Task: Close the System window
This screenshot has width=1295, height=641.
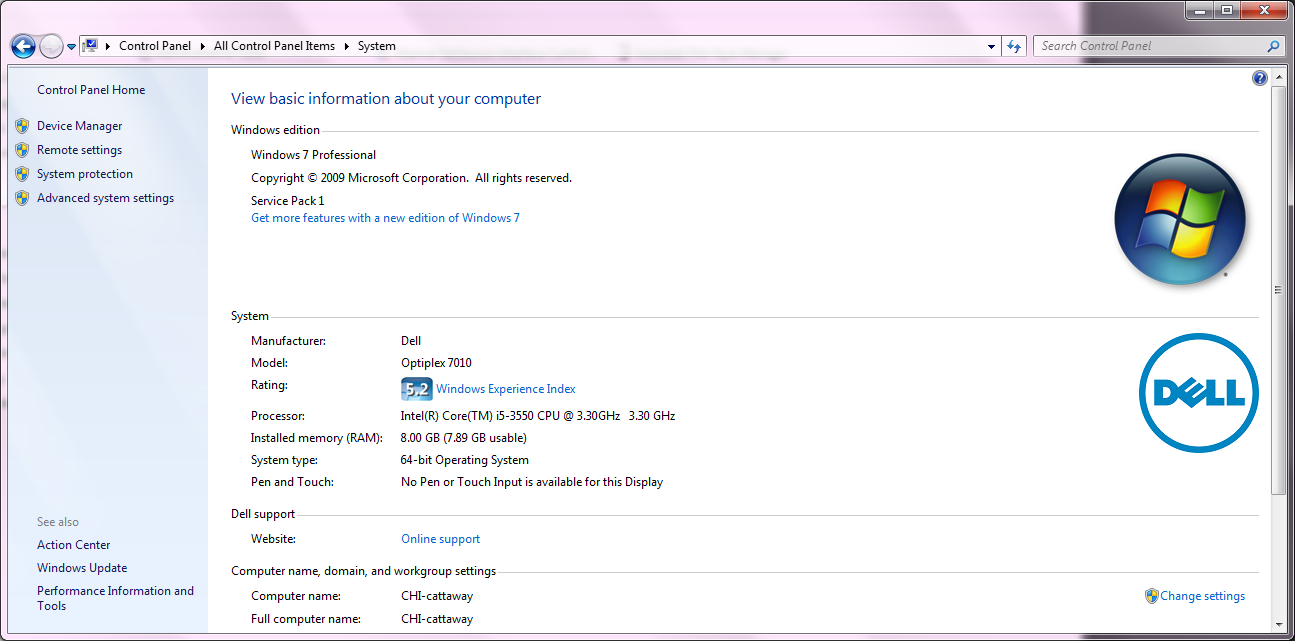Action: 1263,9
